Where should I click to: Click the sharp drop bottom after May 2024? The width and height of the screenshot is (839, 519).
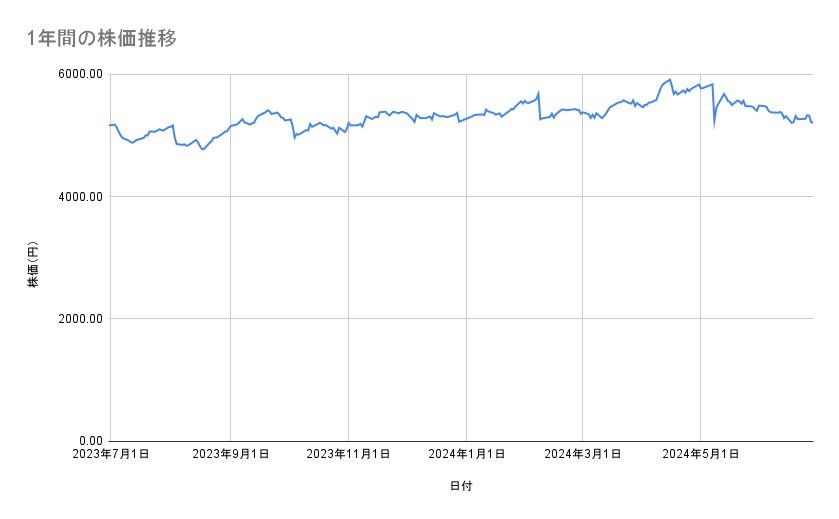coord(714,126)
